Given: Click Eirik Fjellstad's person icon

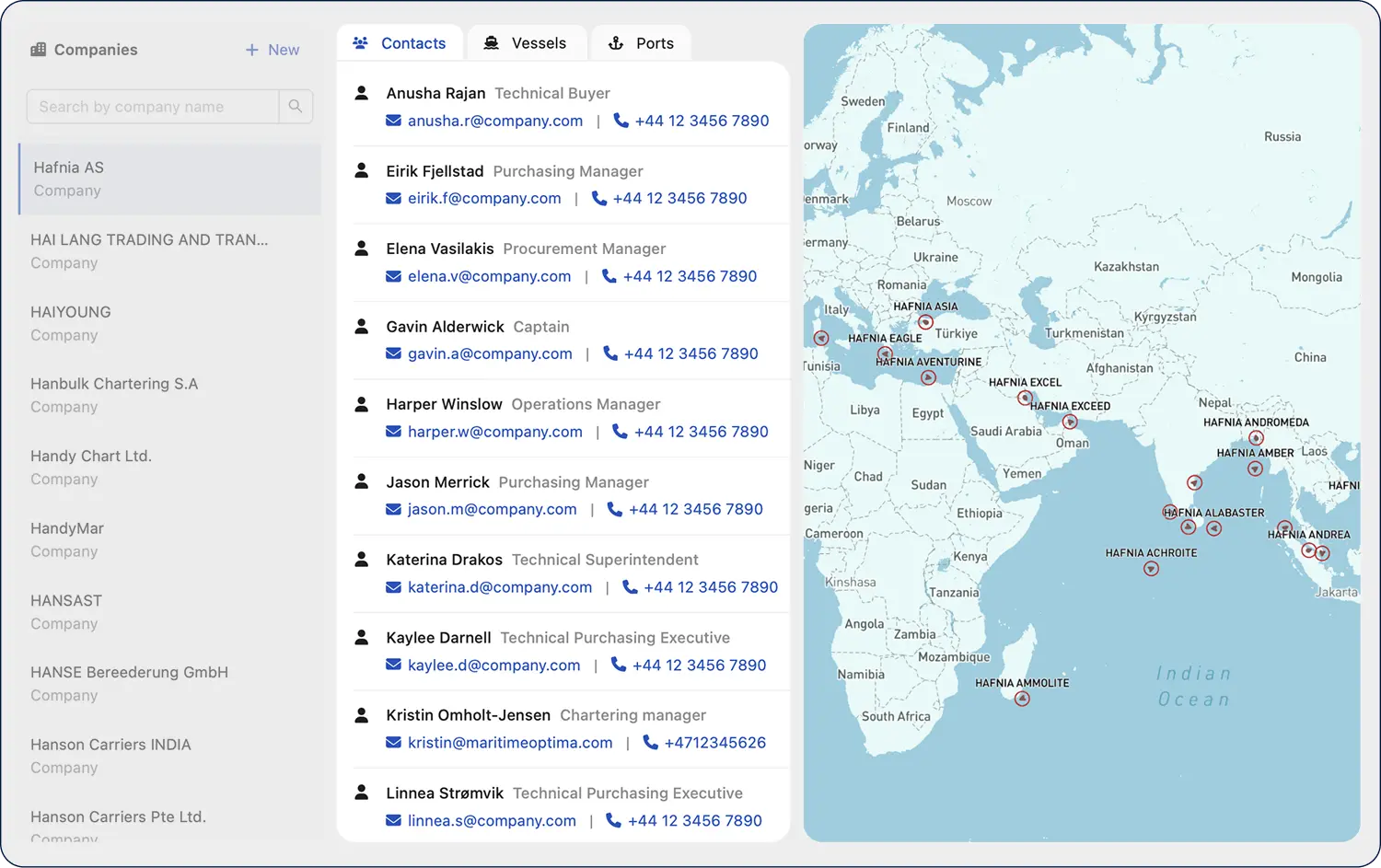Looking at the screenshot, I should point(362,170).
